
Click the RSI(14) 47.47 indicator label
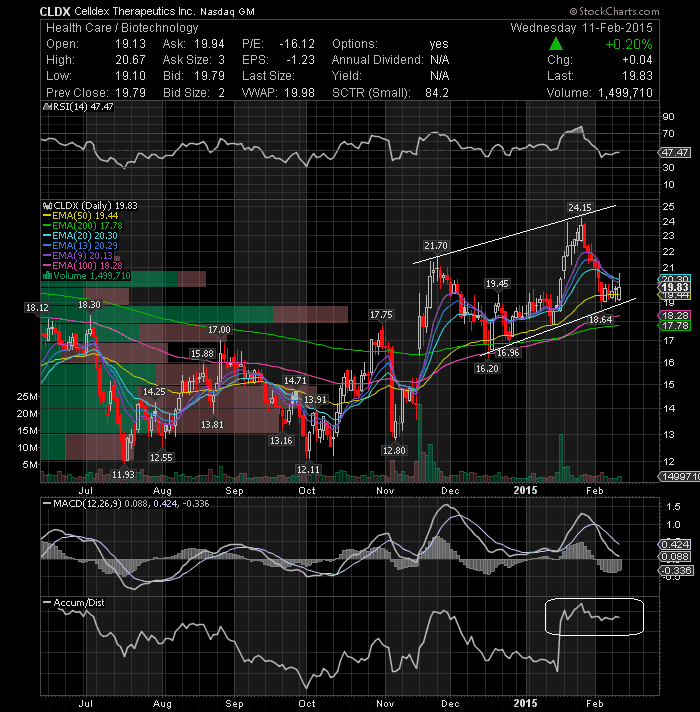78,107
